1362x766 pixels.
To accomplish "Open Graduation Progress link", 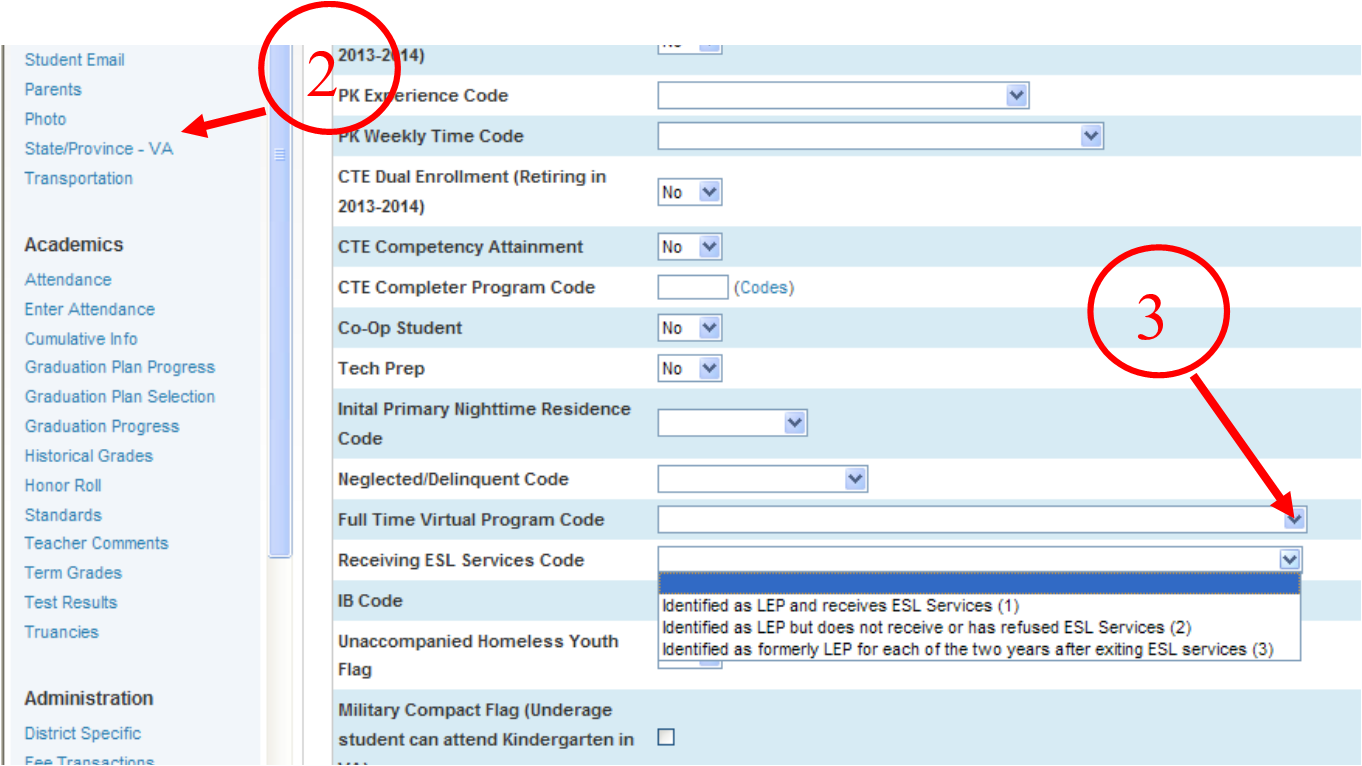I will [x=102, y=426].
